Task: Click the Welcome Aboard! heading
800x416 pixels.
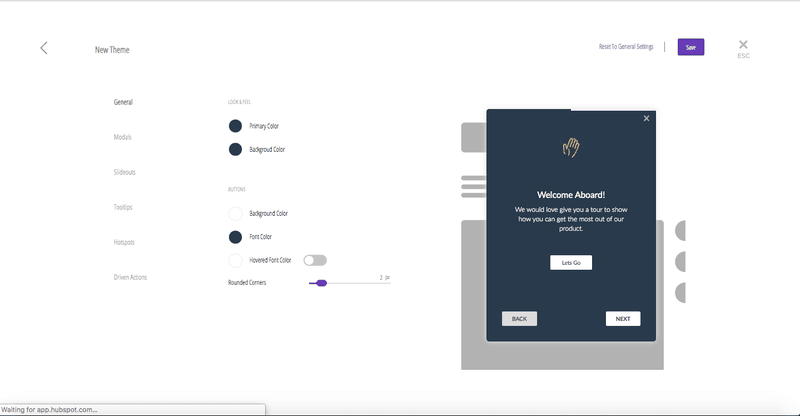Action: pyautogui.click(x=571, y=194)
